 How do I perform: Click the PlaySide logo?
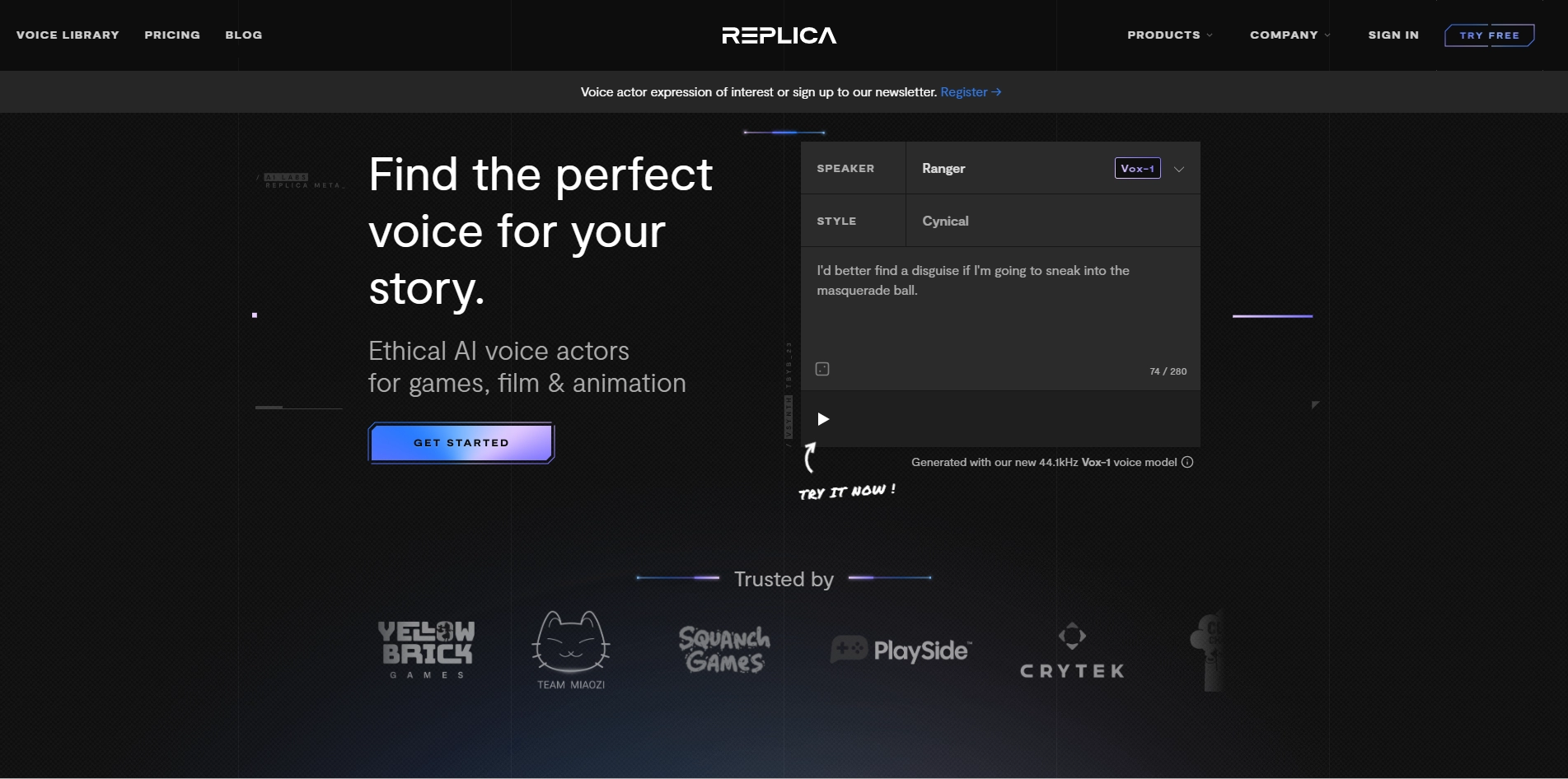click(x=901, y=651)
